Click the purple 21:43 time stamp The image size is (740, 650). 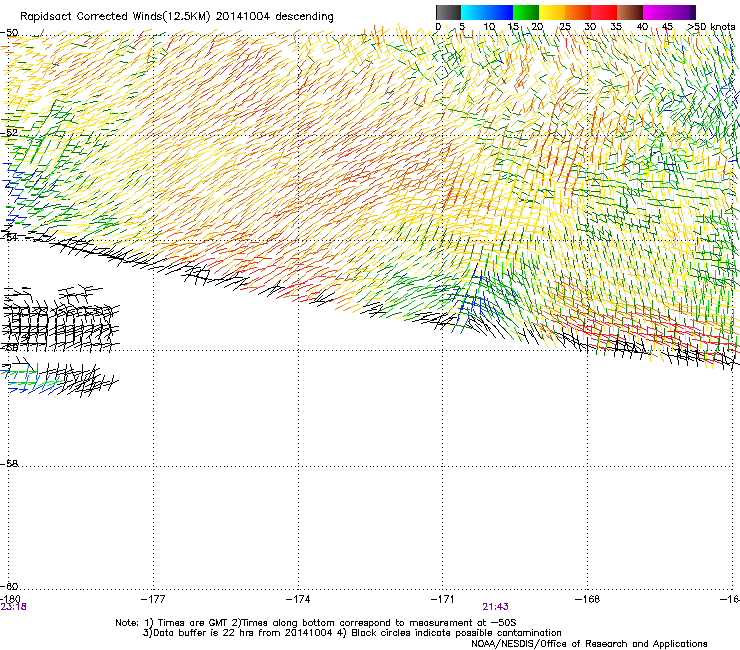[496, 607]
